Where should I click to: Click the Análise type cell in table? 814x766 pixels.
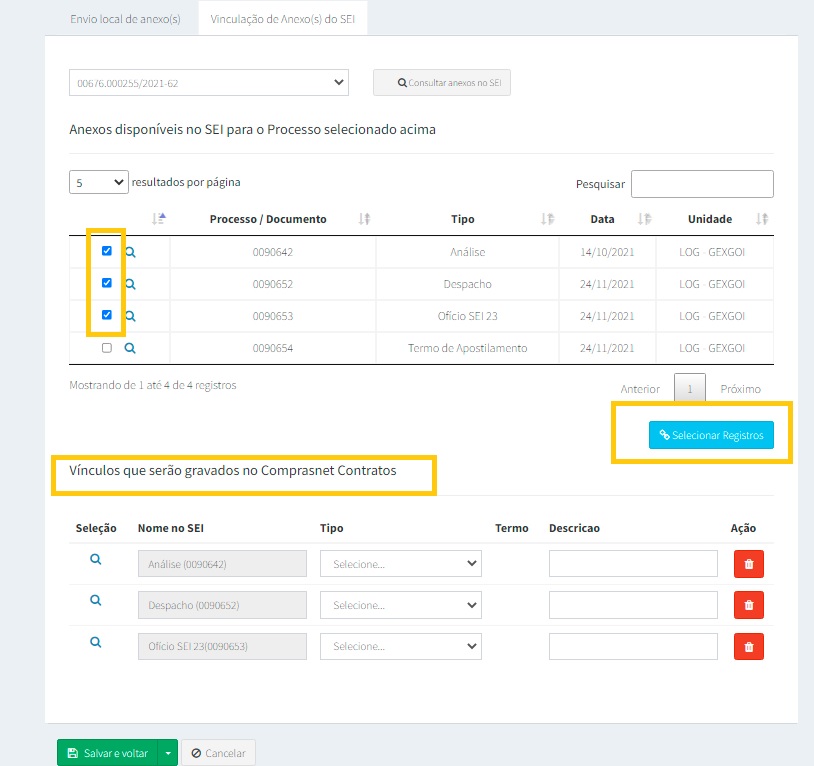pyautogui.click(x=467, y=252)
